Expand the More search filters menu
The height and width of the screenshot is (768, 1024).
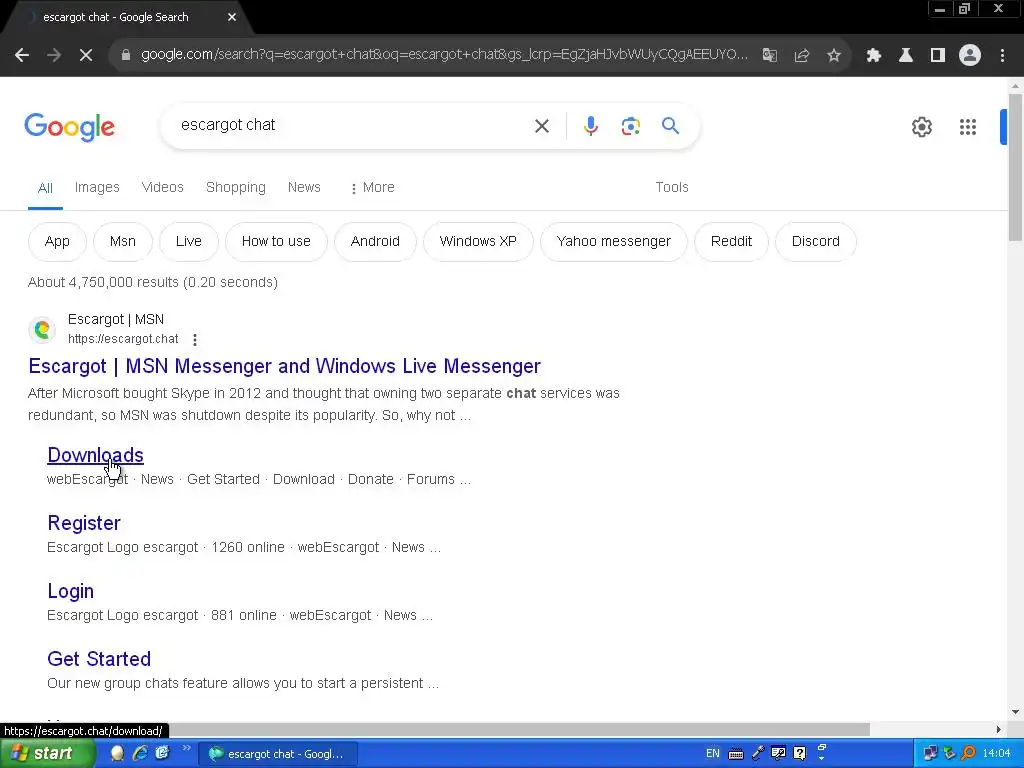pyautogui.click(x=372, y=187)
